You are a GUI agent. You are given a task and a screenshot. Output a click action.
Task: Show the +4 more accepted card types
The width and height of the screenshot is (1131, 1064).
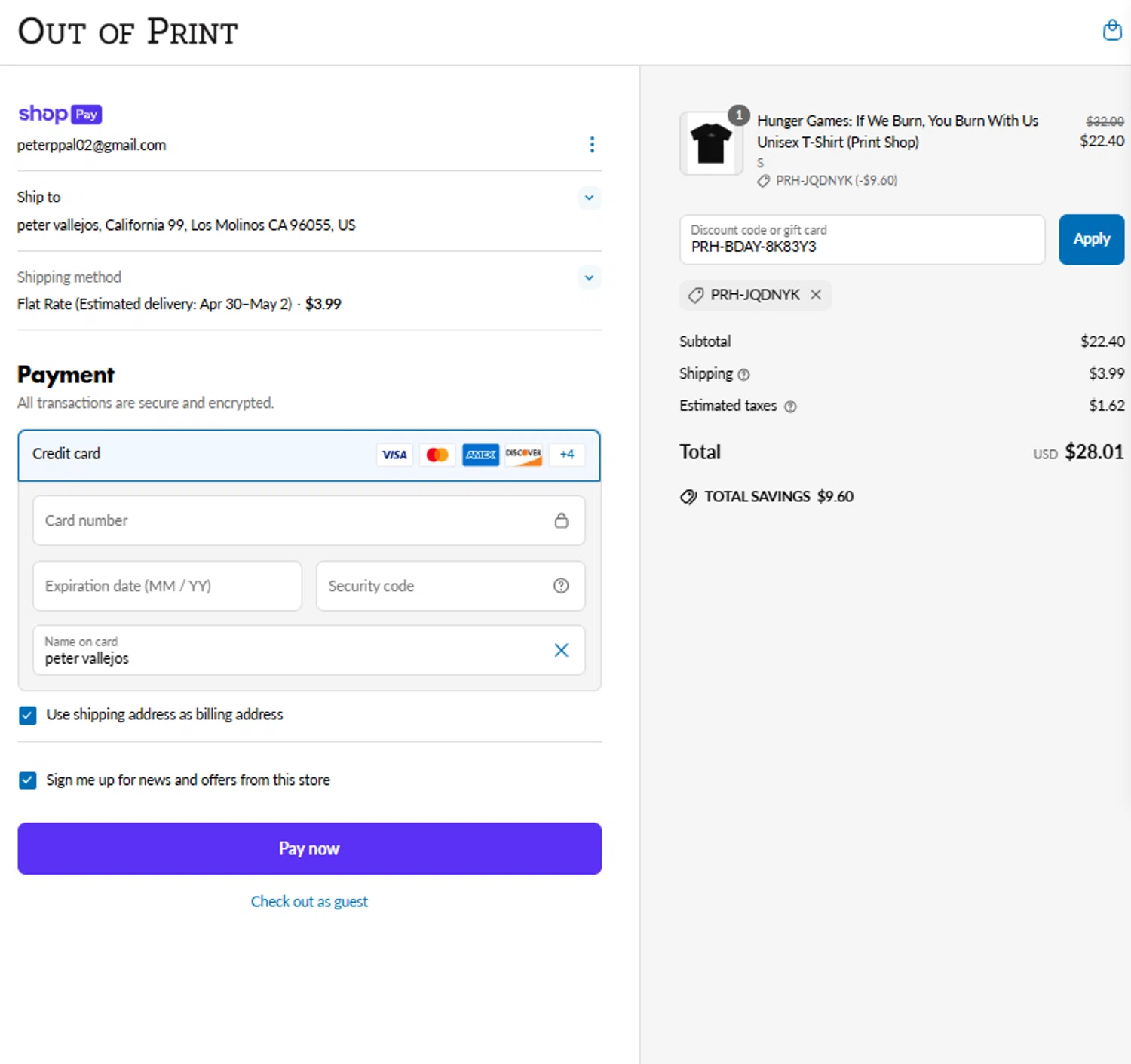pos(567,455)
